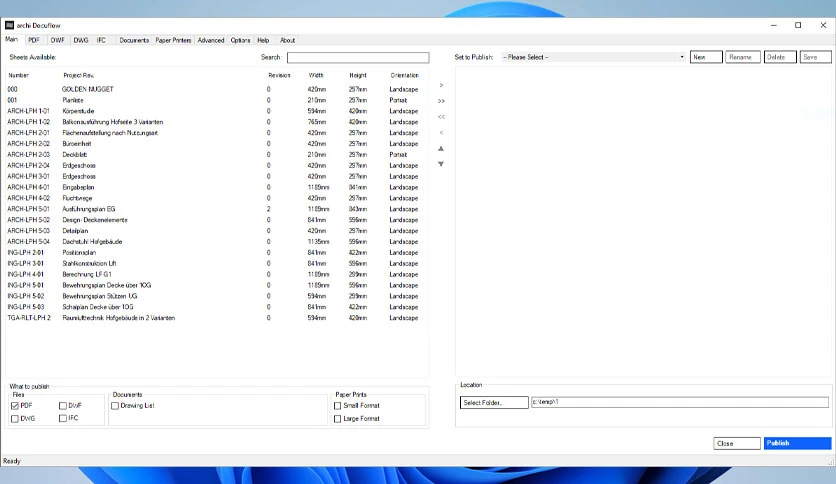
Task: Click the Save set button
Action: click(815, 57)
